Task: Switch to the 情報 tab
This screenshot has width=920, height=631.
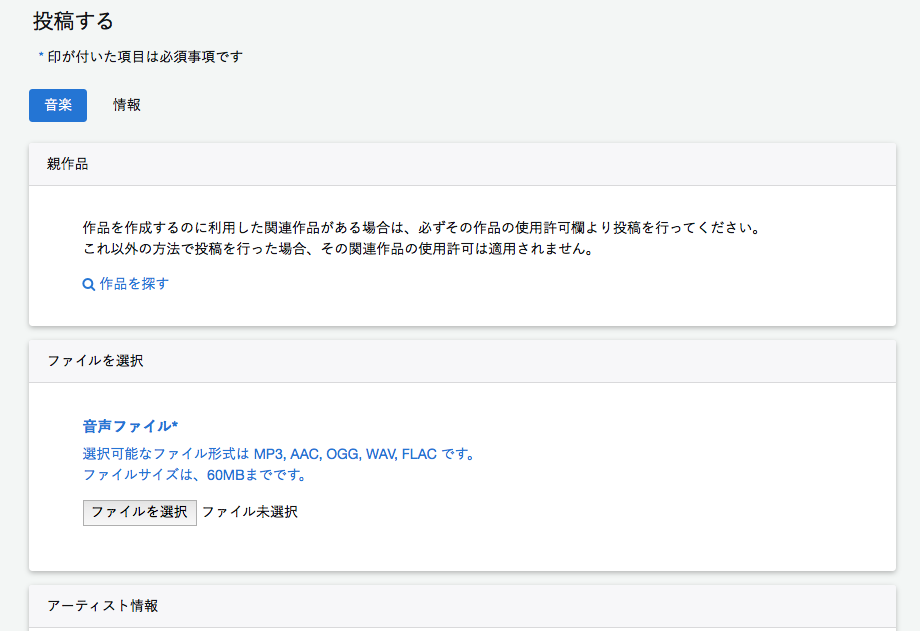Action: tap(127, 106)
